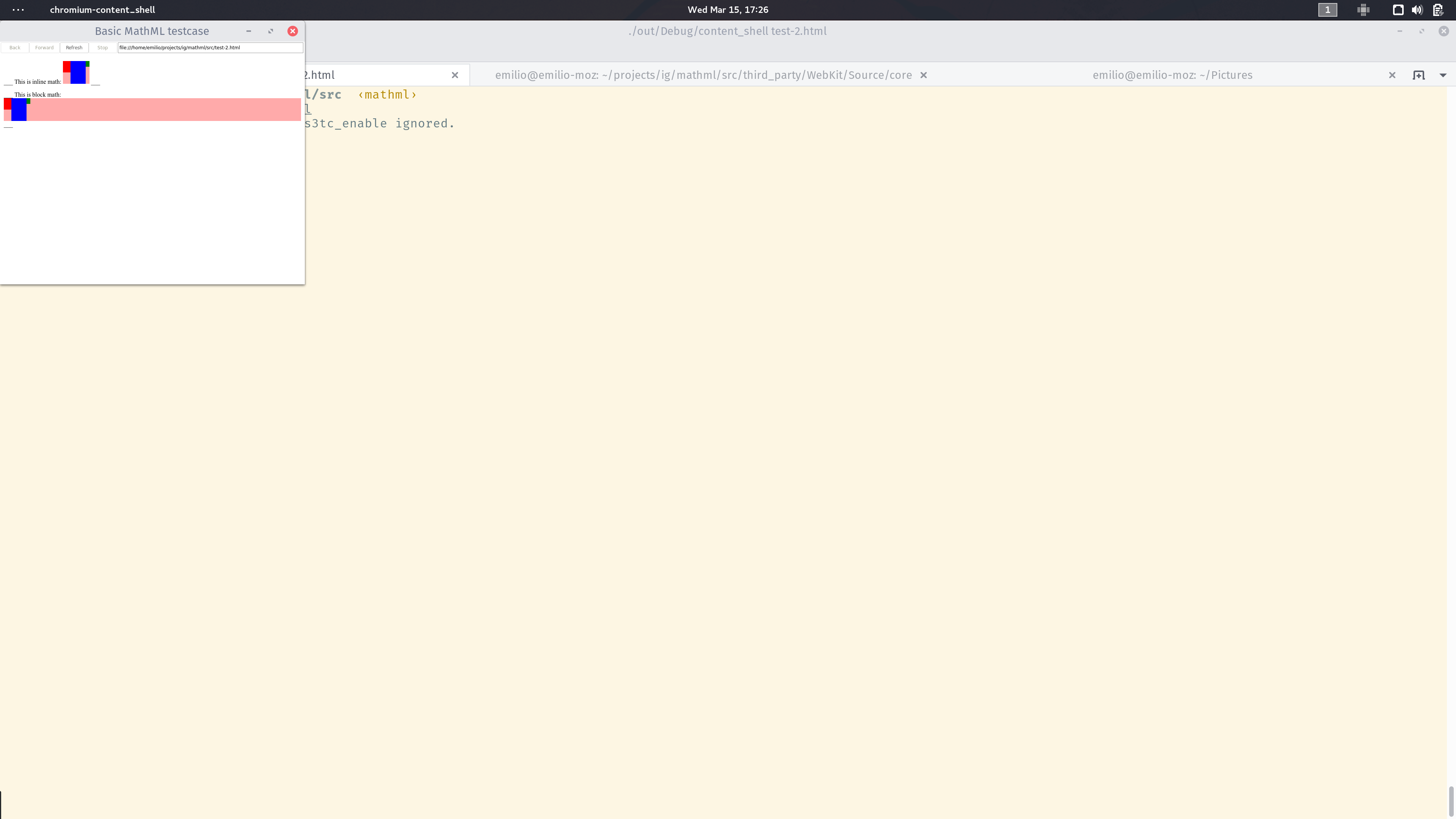Switch to the ~/Pictures terminal tab

[1172, 75]
